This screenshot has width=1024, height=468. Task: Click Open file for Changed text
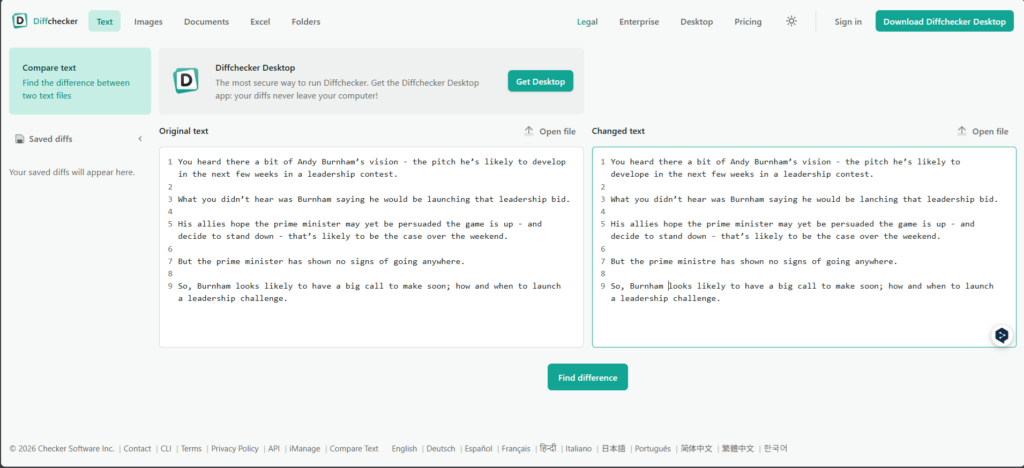pyautogui.click(x=983, y=131)
